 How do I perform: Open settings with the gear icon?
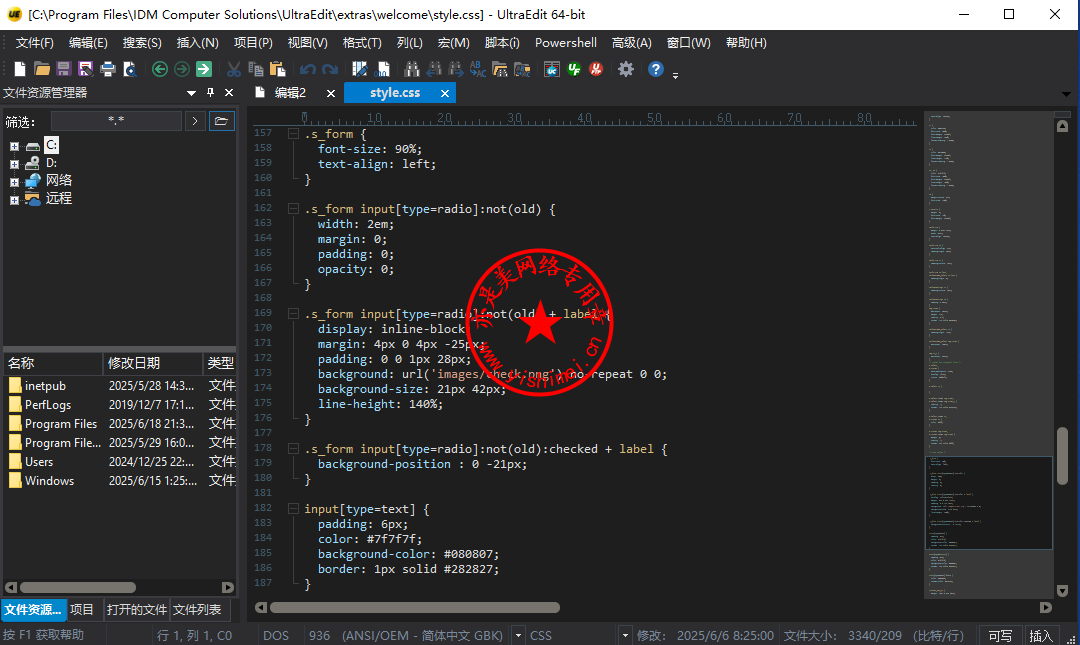[x=625, y=69]
